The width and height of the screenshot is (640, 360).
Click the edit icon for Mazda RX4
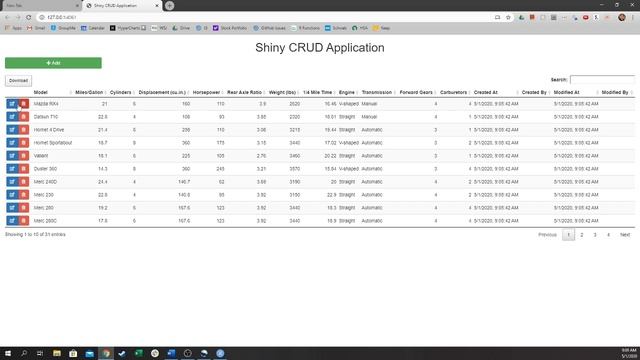pyautogui.click(x=12, y=104)
